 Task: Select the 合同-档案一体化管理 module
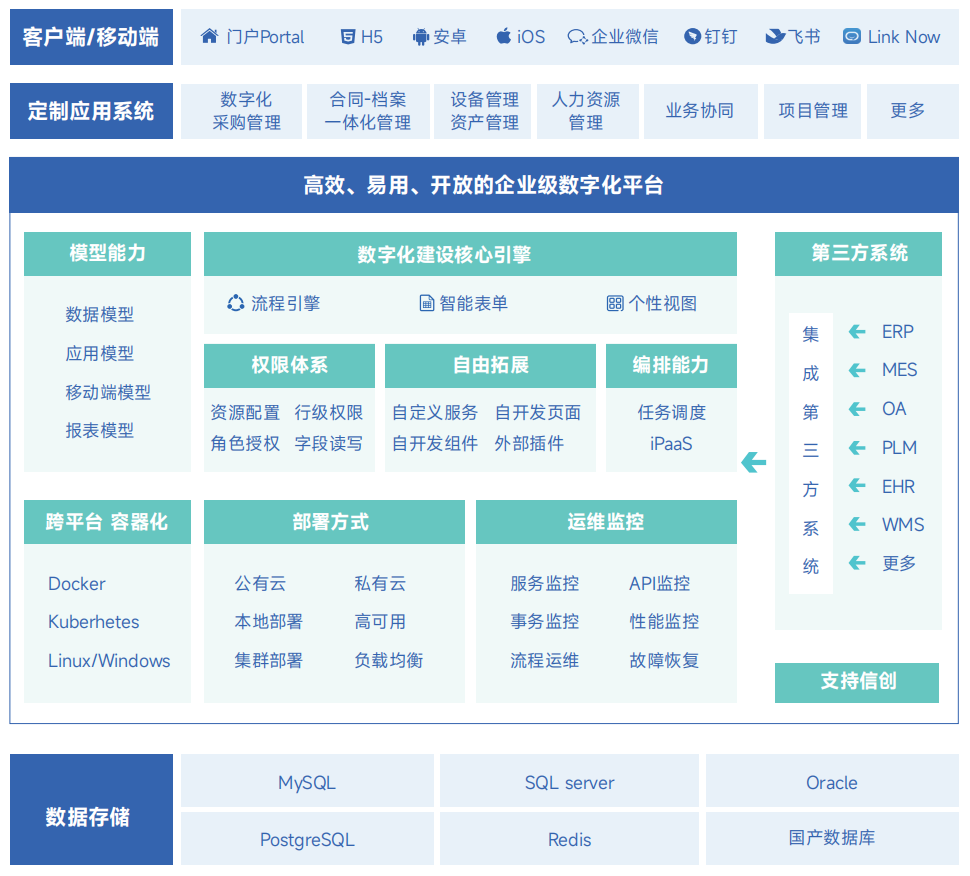[x=368, y=111]
